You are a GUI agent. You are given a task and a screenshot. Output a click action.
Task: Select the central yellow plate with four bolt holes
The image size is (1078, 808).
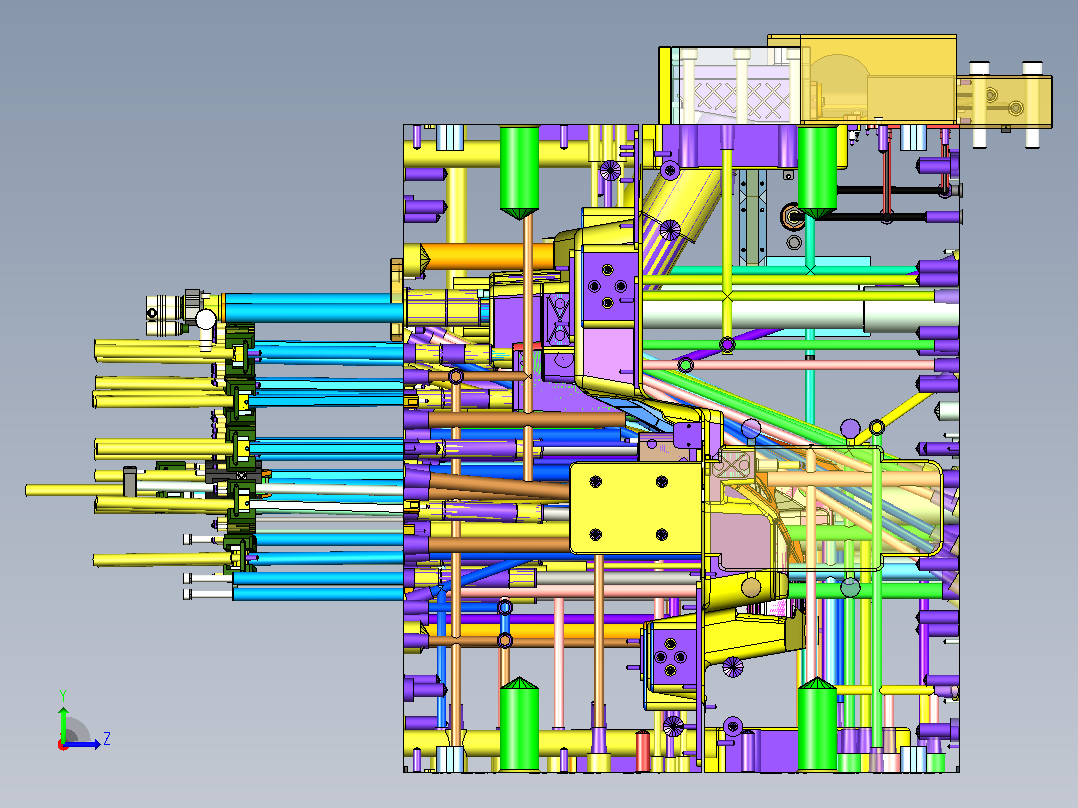(x=635, y=508)
